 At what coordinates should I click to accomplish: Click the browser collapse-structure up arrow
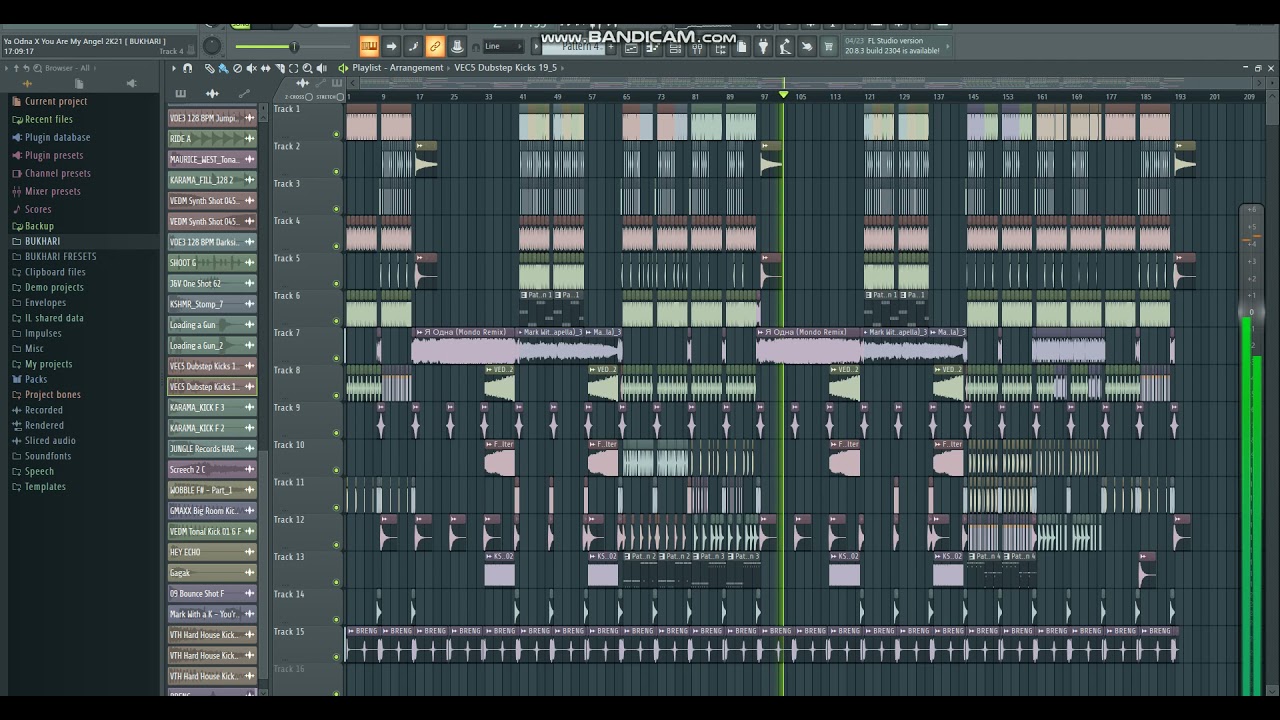pos(16,68)
